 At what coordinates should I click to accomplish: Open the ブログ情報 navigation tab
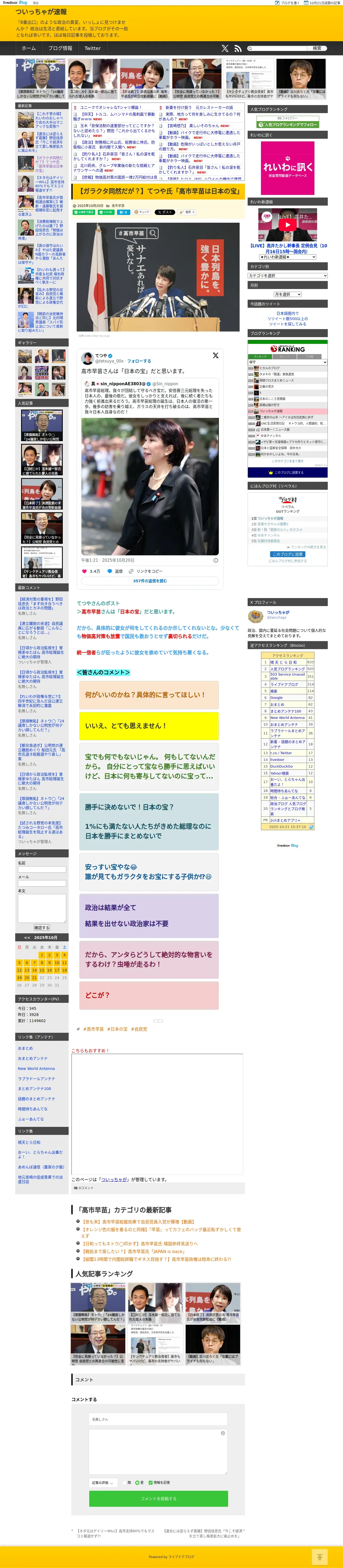(60, 48)
